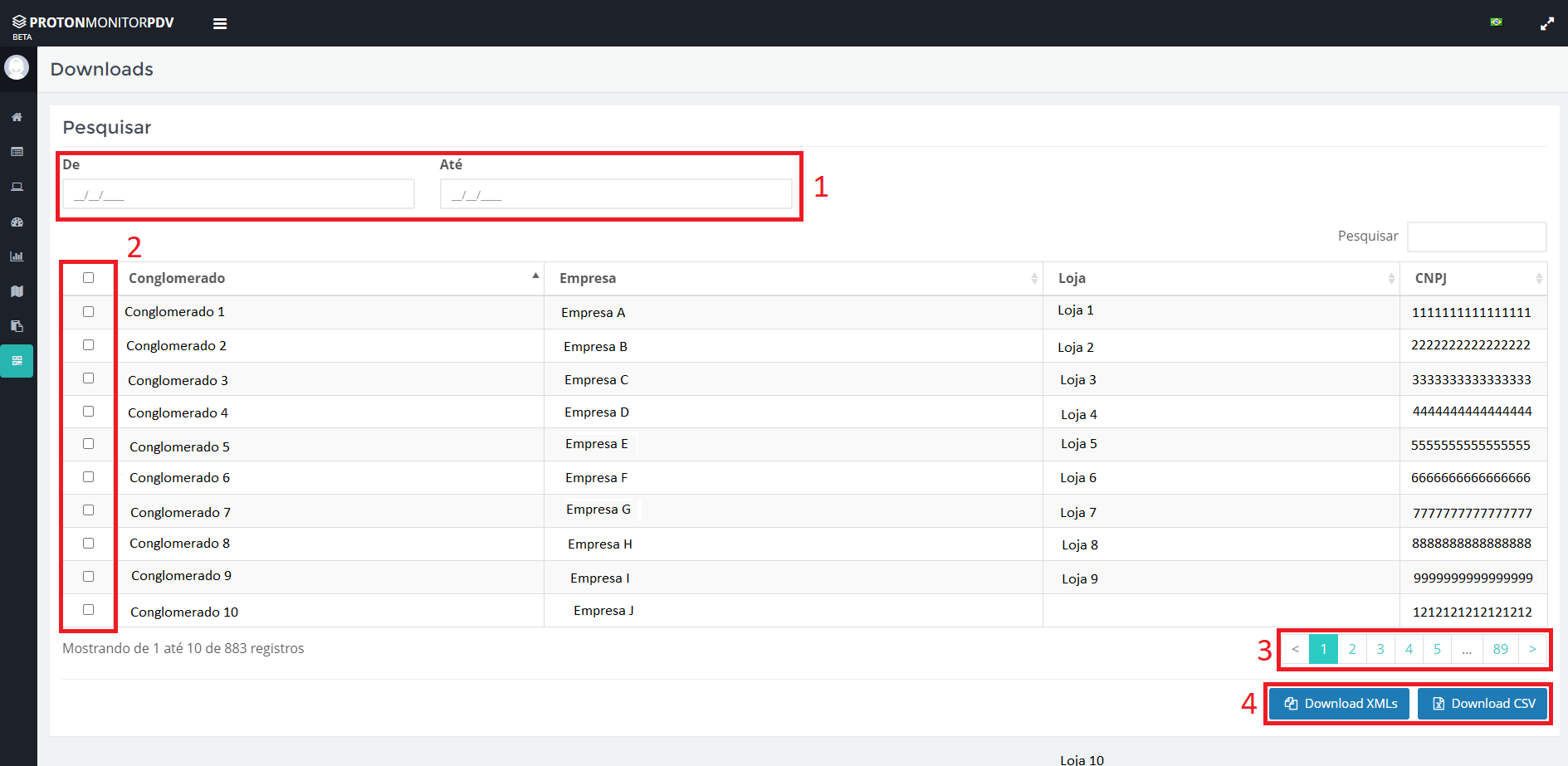
Task: Open the Home icon in sidebar
Action: pyautogui.click(x=17, y=117)
